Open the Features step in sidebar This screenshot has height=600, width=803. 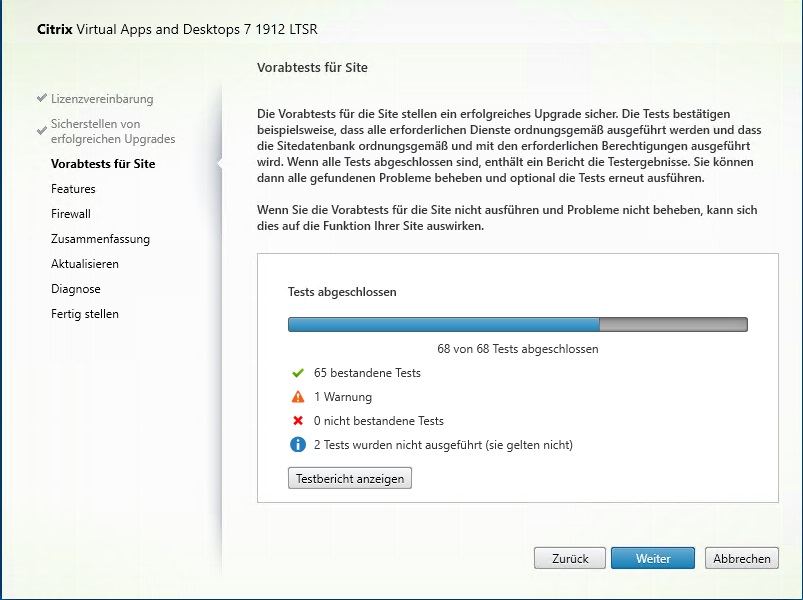point(73,189)
